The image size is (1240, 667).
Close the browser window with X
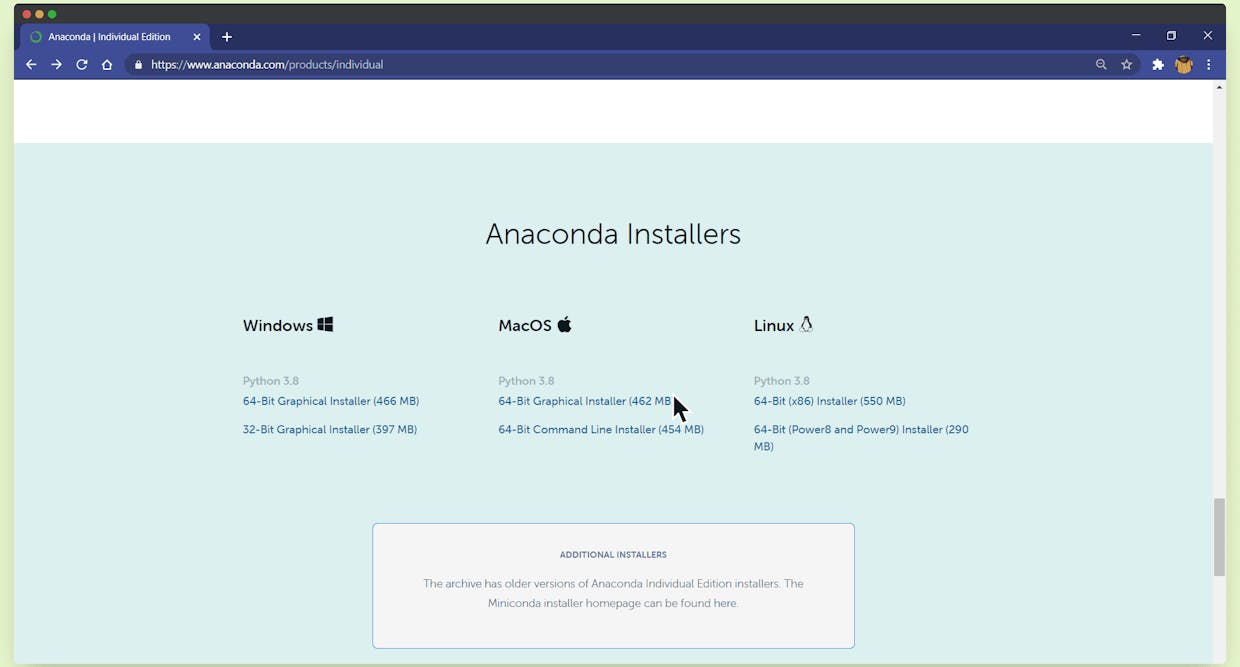[x=1208, y=36]
